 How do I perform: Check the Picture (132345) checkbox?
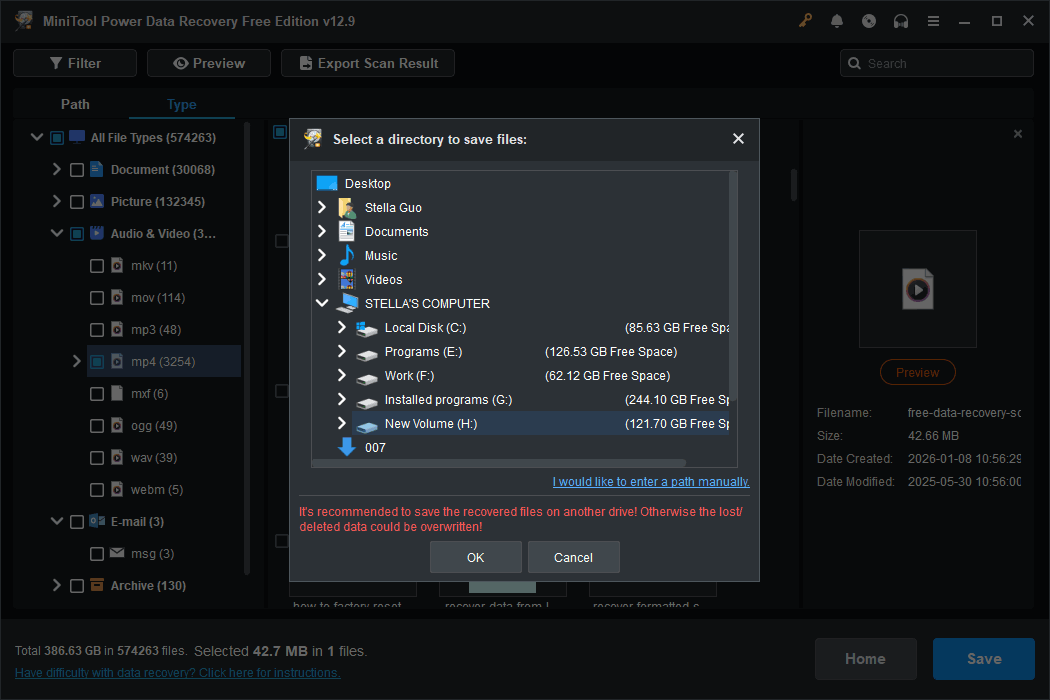77,202
